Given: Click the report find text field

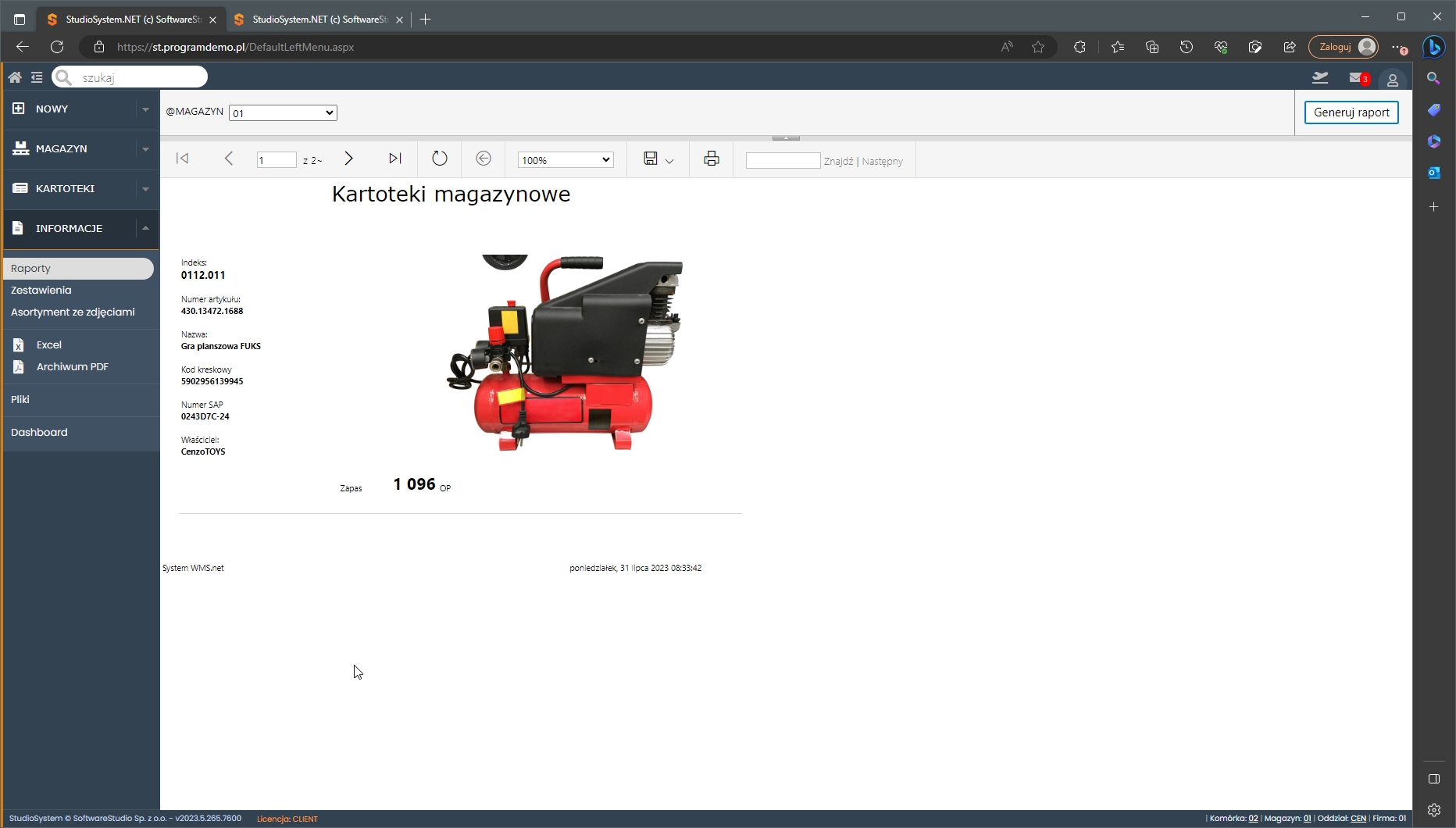Looking at the screenshot, I should tap(783, 161).
